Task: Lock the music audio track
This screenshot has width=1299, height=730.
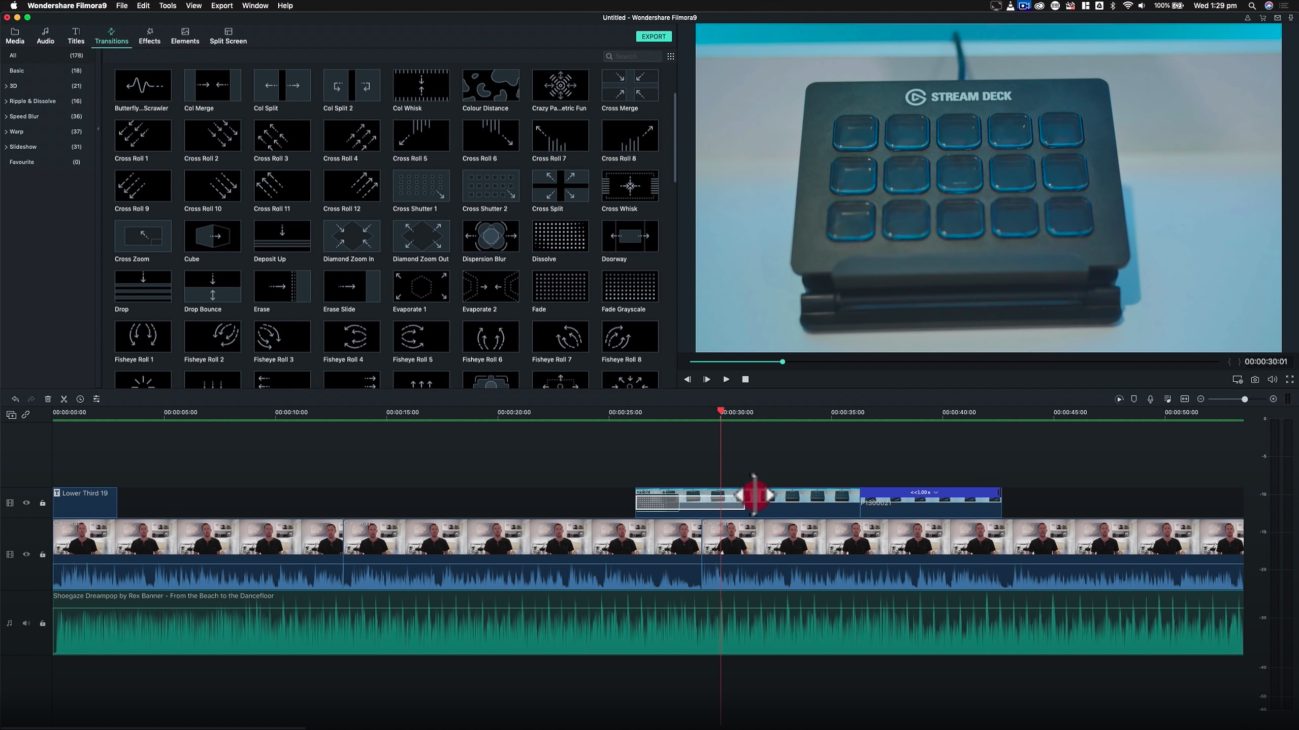Action: (42, 623)
